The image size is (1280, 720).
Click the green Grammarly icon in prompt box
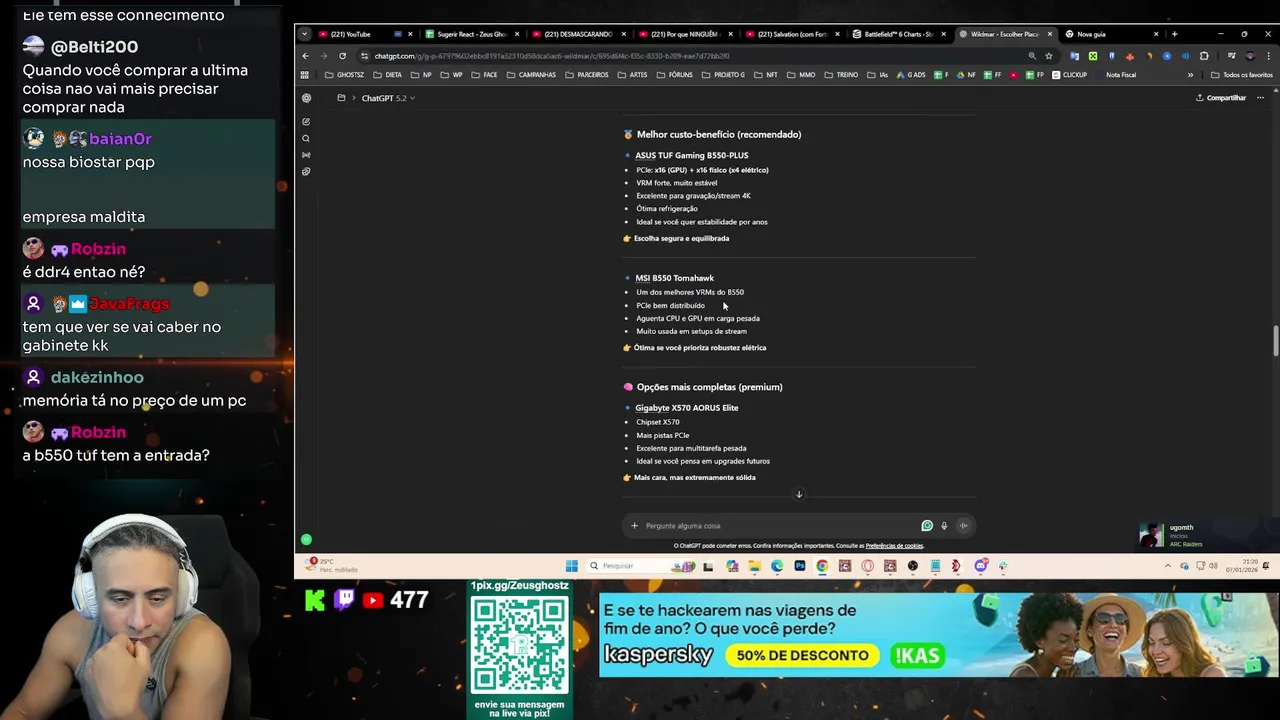[927, 526]
